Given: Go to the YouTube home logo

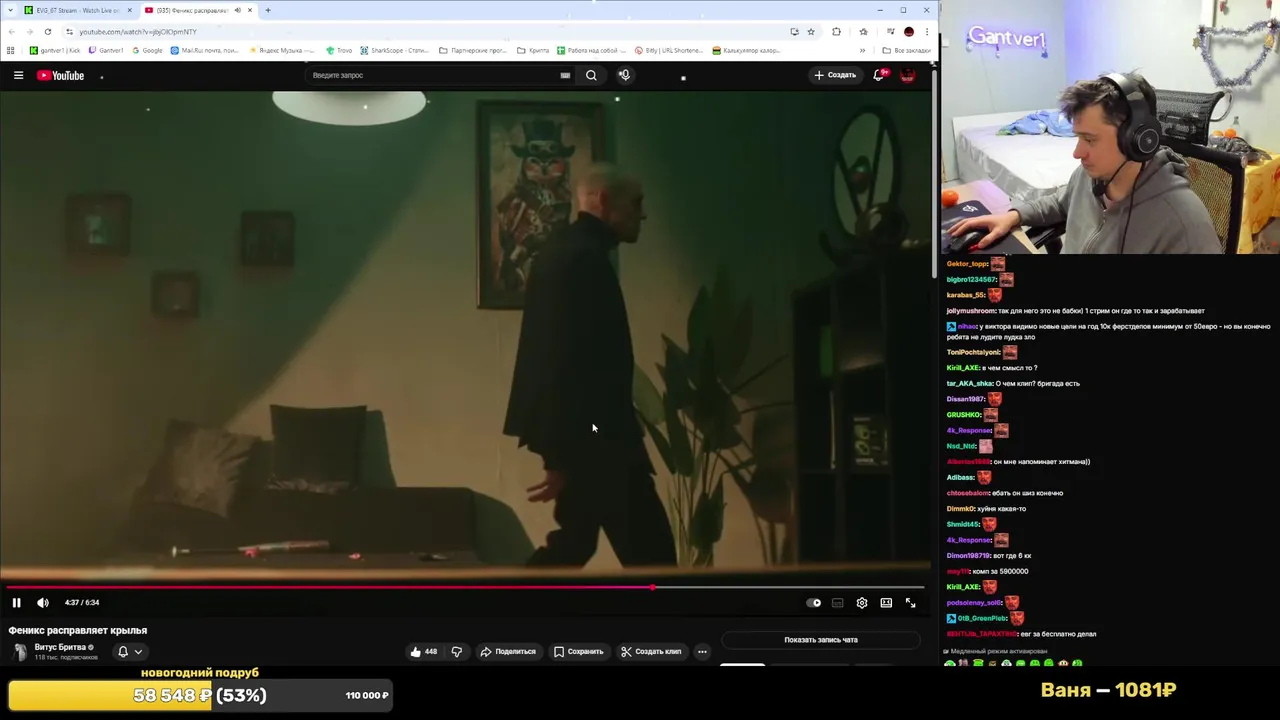Looking at the screenshot, I should [61, 75].
